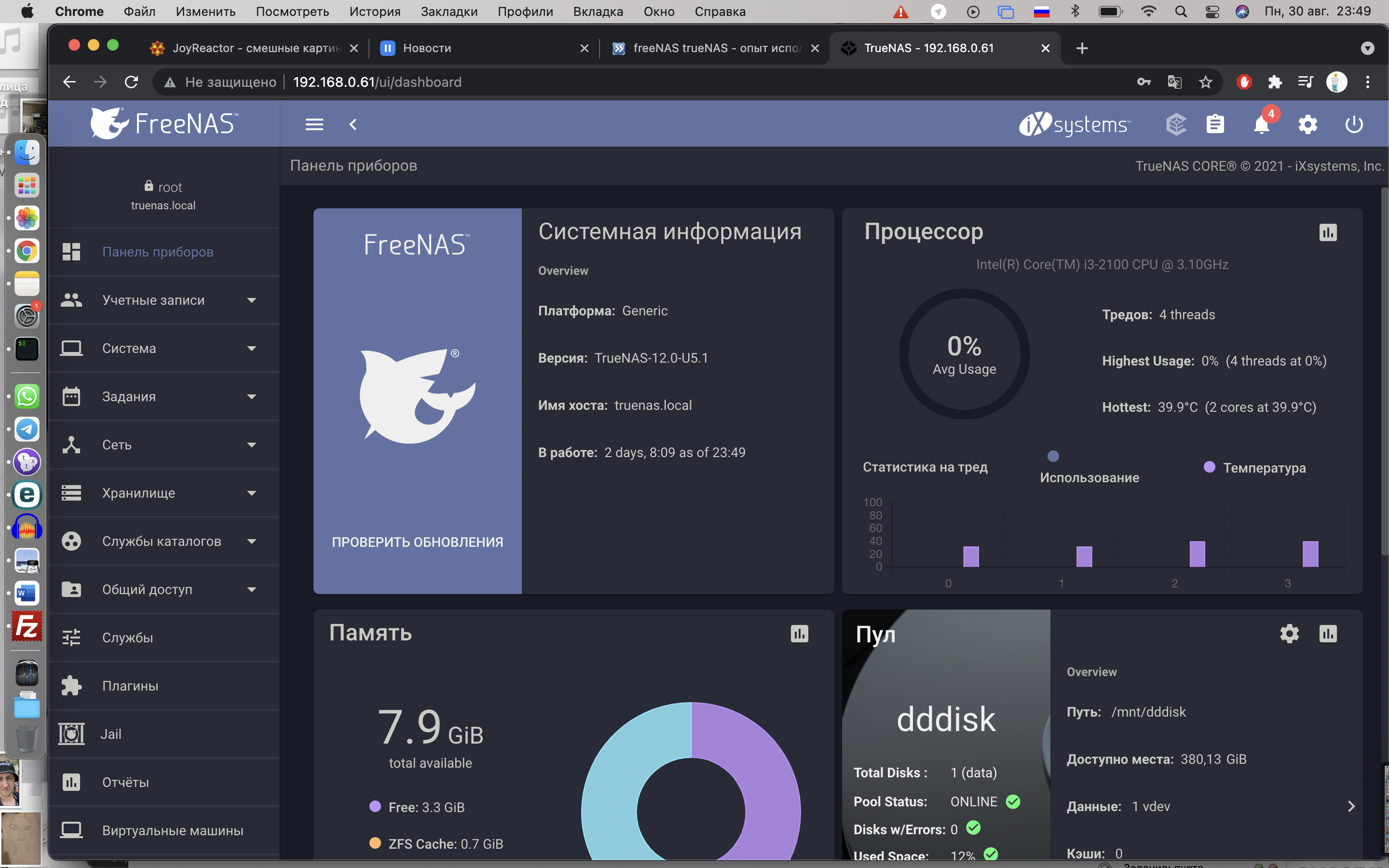1389x868 pixels.
Task: Click the Jail icon in sidebar
Action: coord(71,733)
